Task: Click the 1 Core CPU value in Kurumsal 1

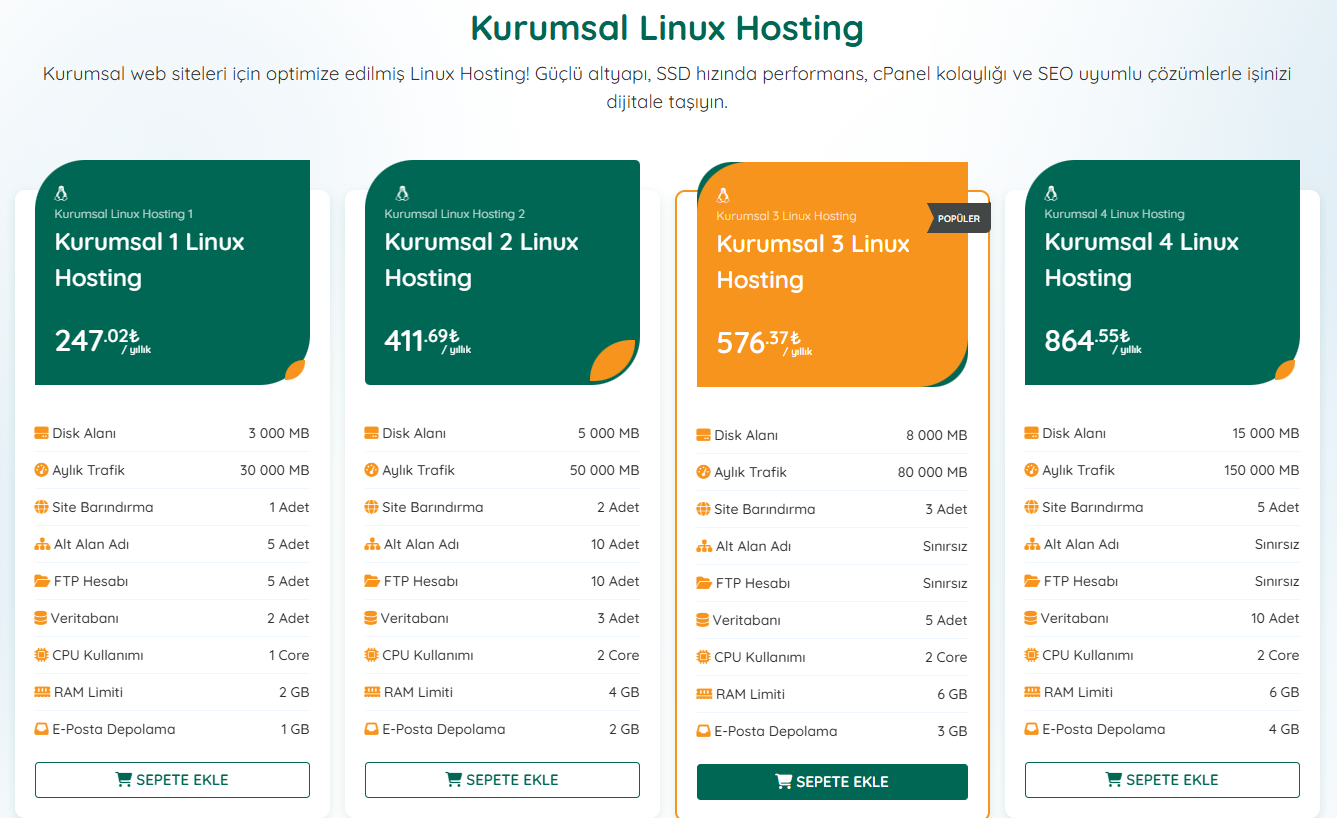Action: [289, 655]
